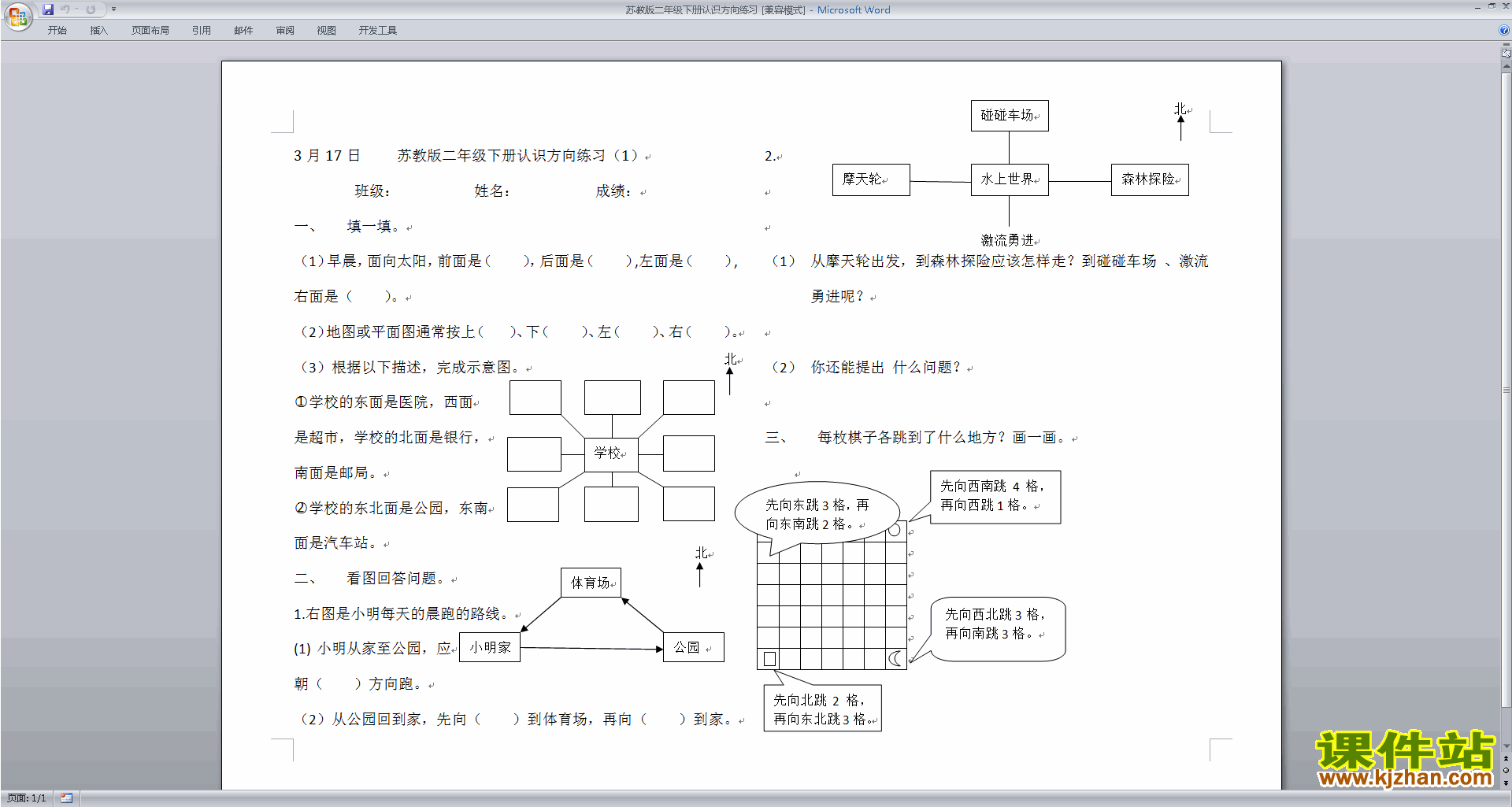Click the 页面: 1/1 status bar indicator
The image size is (1512, 807).
tap(27, 798)
